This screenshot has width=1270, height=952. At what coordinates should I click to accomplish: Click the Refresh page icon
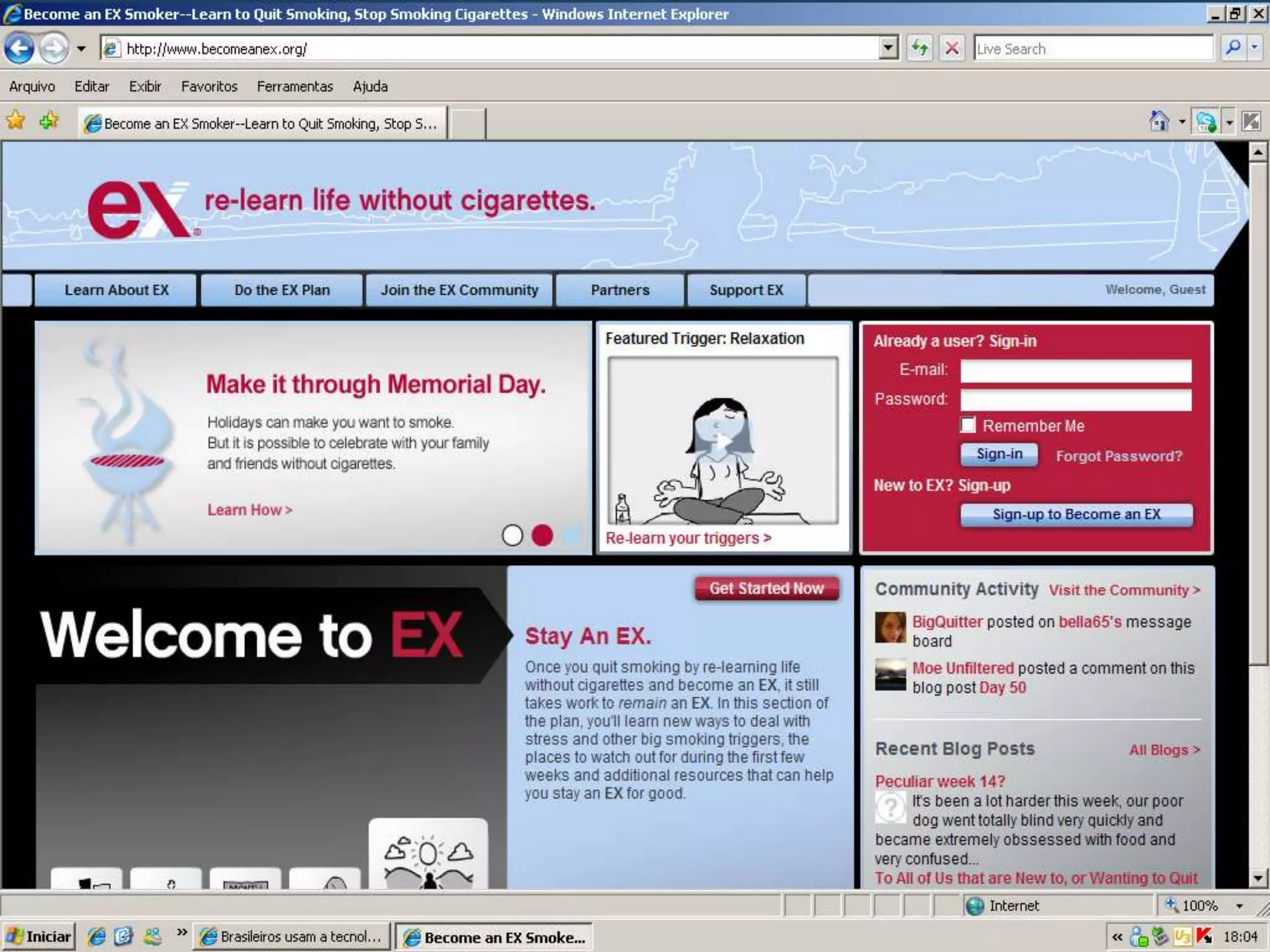point(920,48)
